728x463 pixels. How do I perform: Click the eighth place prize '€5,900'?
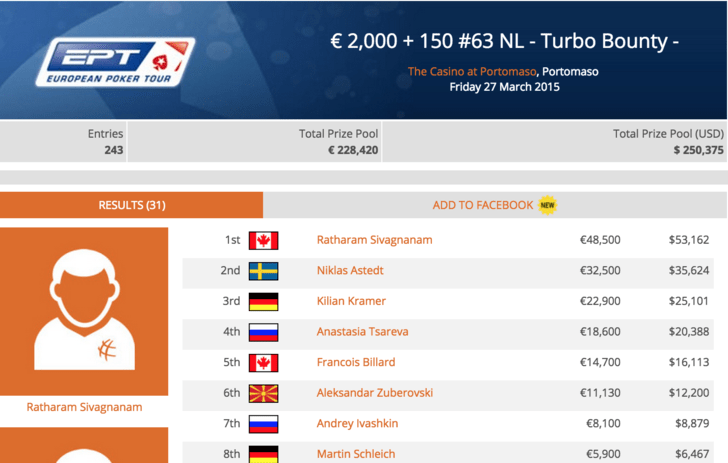pos(603,454)
